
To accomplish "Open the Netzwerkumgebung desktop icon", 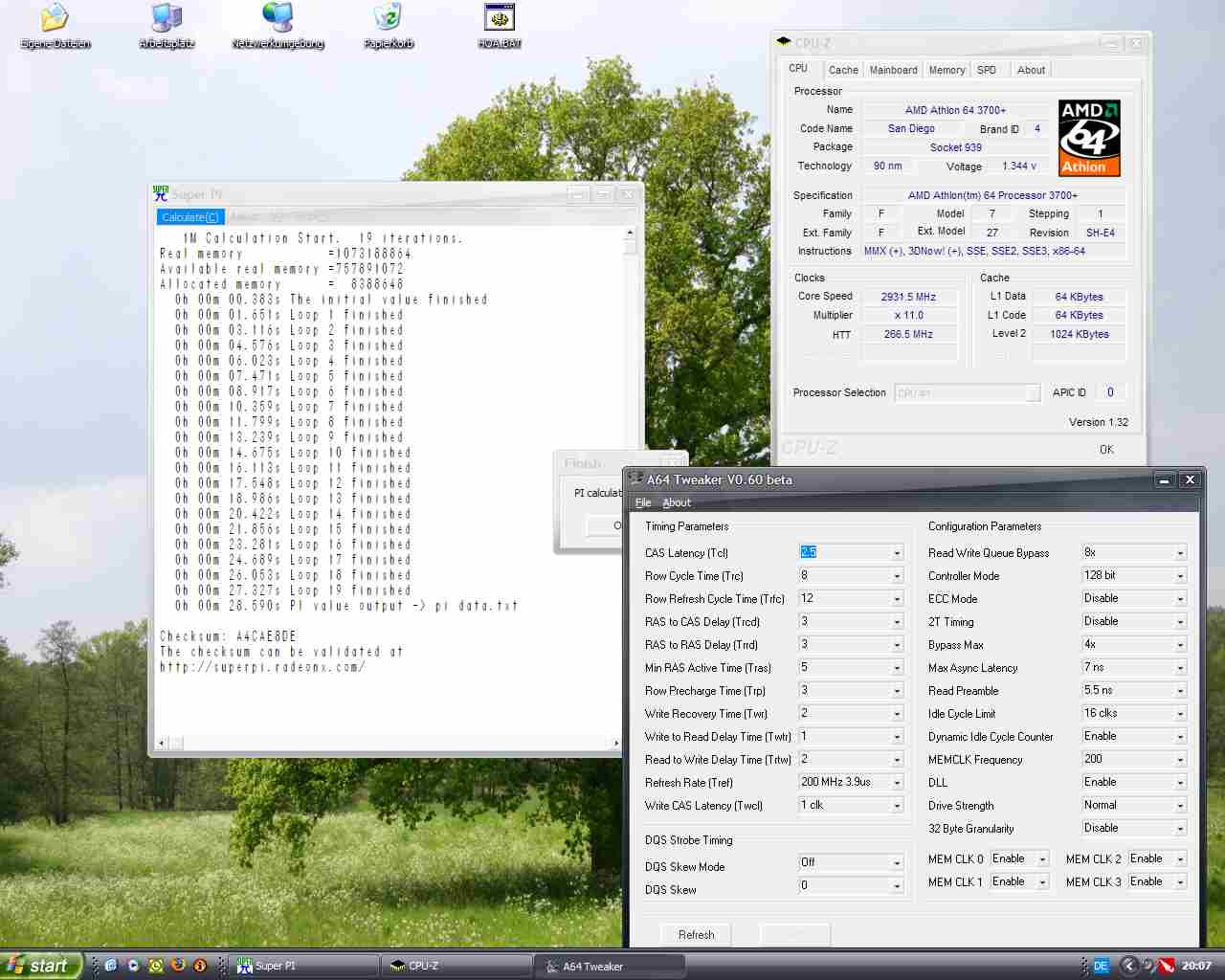I will [278, 26].
